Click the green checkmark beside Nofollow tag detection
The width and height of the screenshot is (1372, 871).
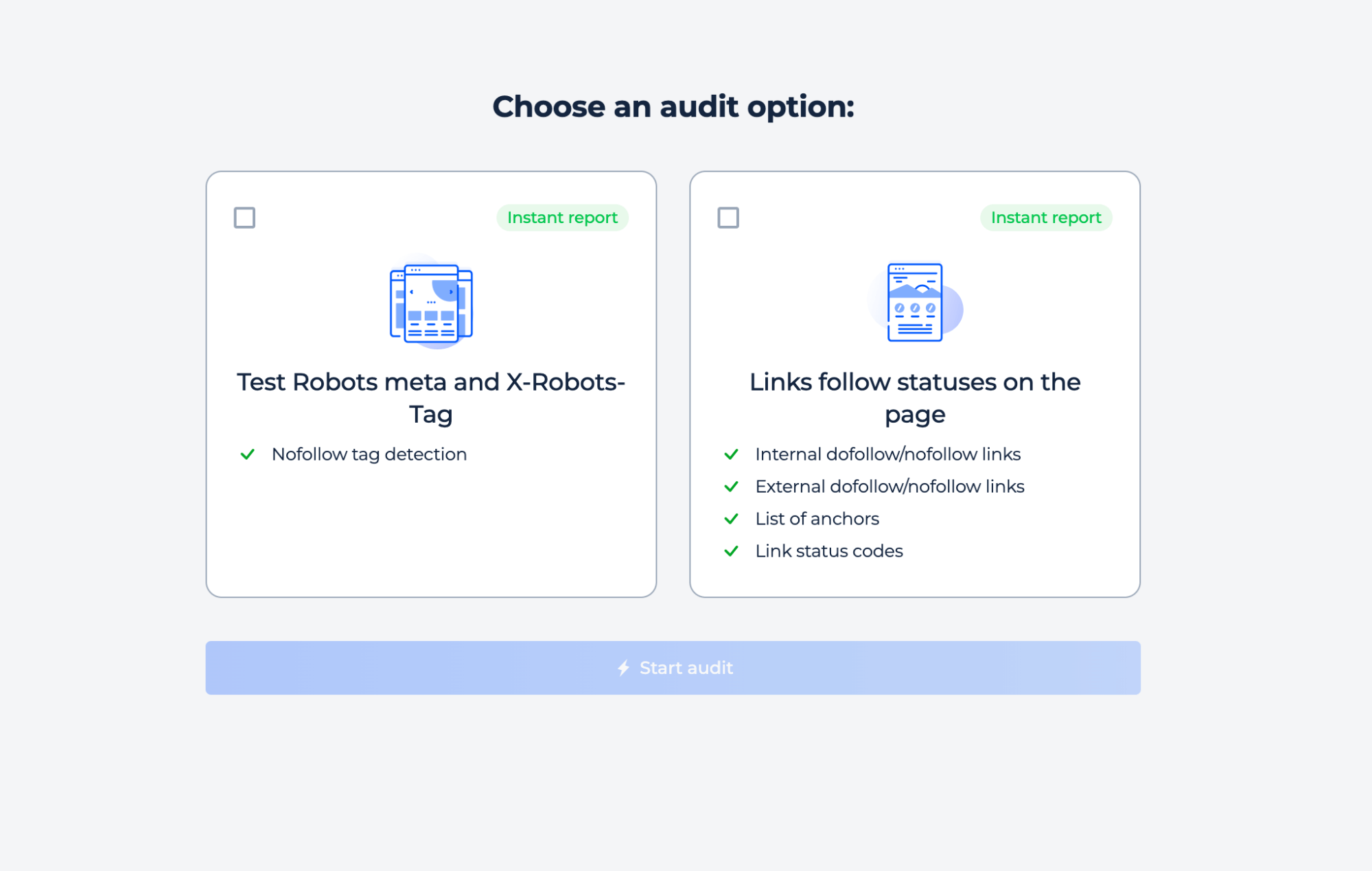(x=248, y=454)
